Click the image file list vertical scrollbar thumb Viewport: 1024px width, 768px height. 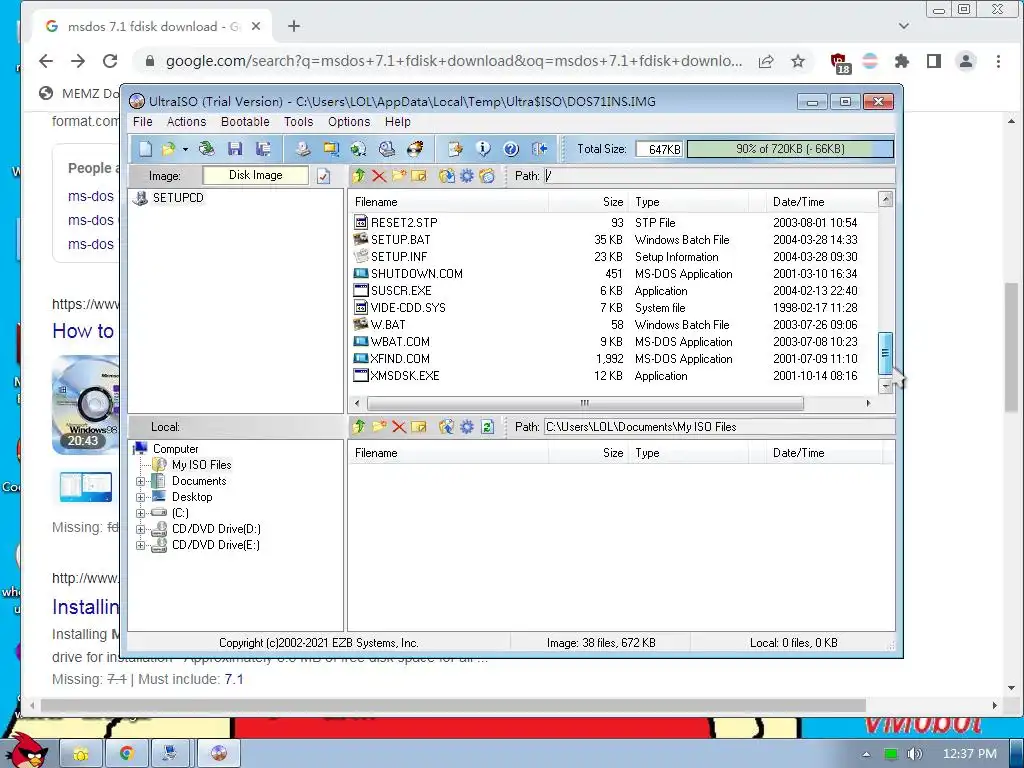886,353
